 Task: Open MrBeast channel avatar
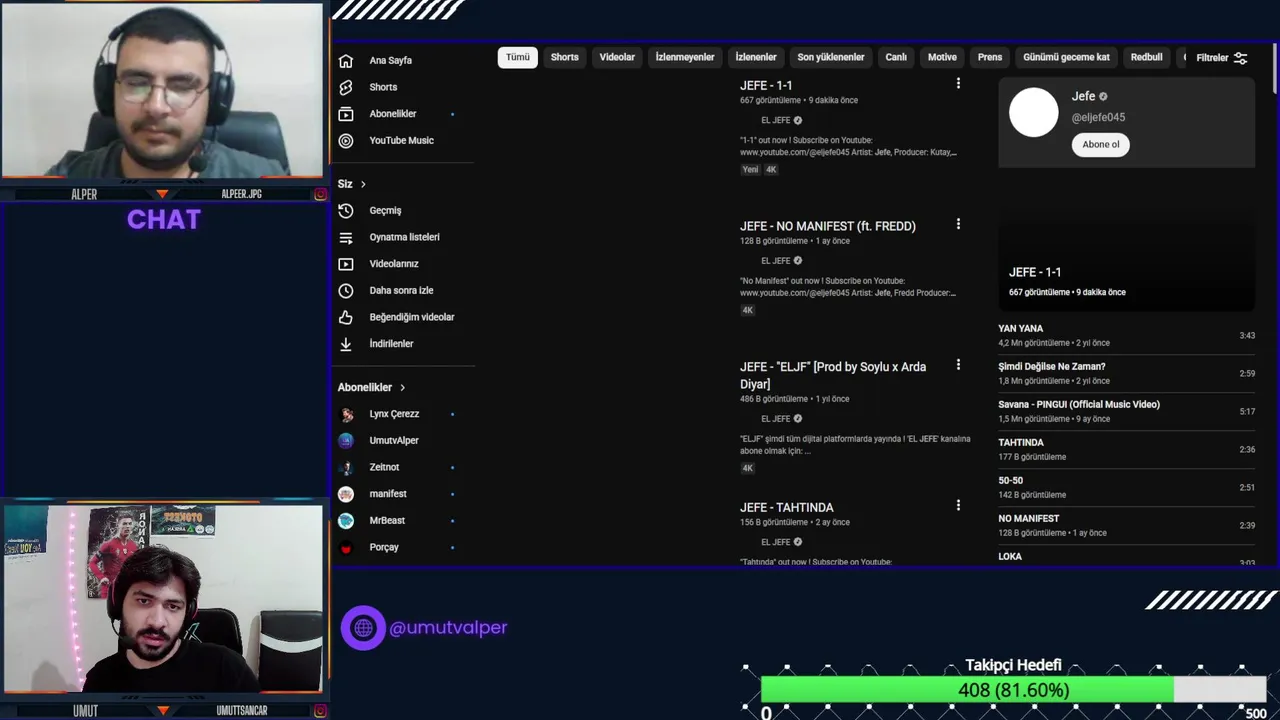point(346,521)
